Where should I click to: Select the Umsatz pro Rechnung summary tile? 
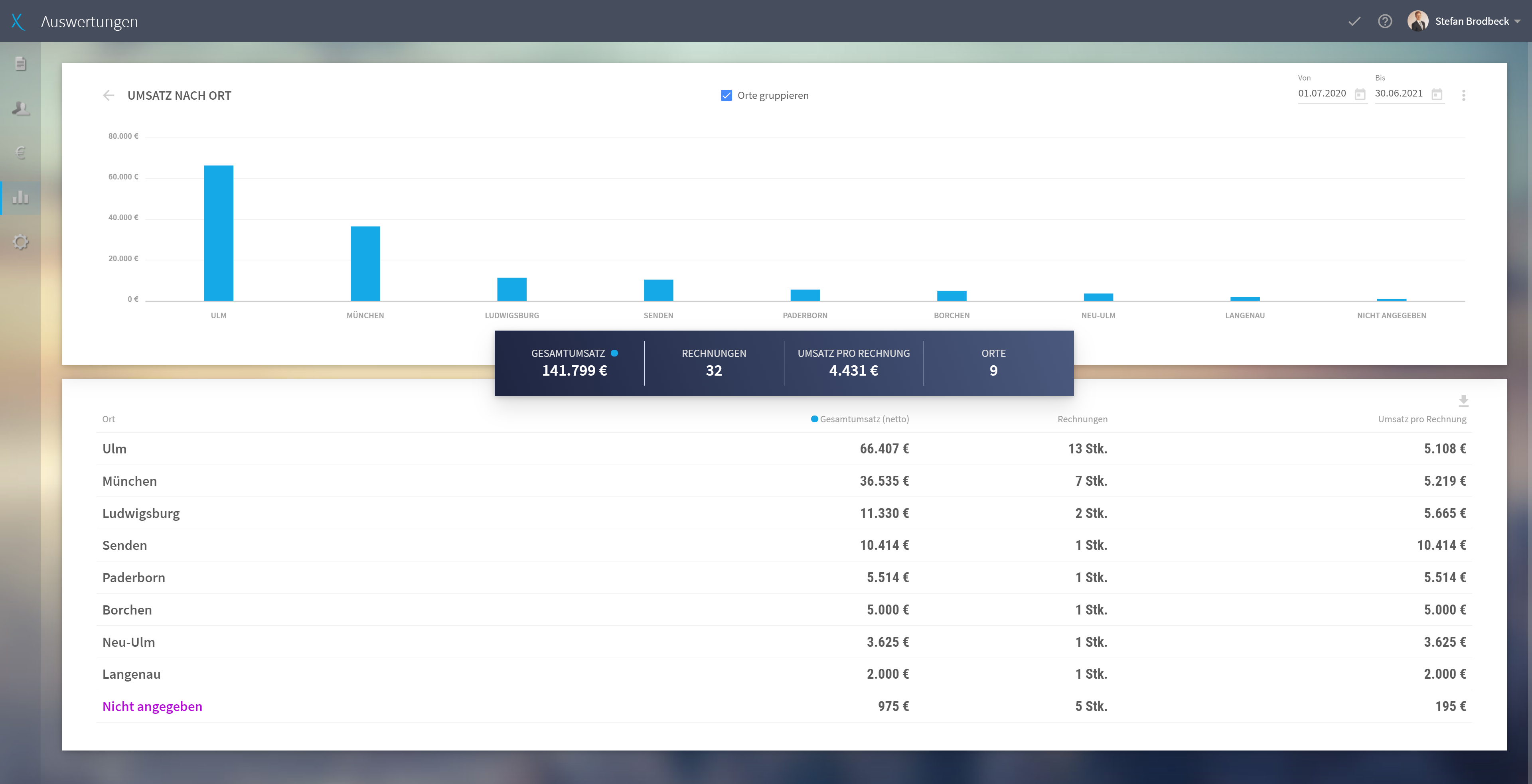(x=853, y=362)
